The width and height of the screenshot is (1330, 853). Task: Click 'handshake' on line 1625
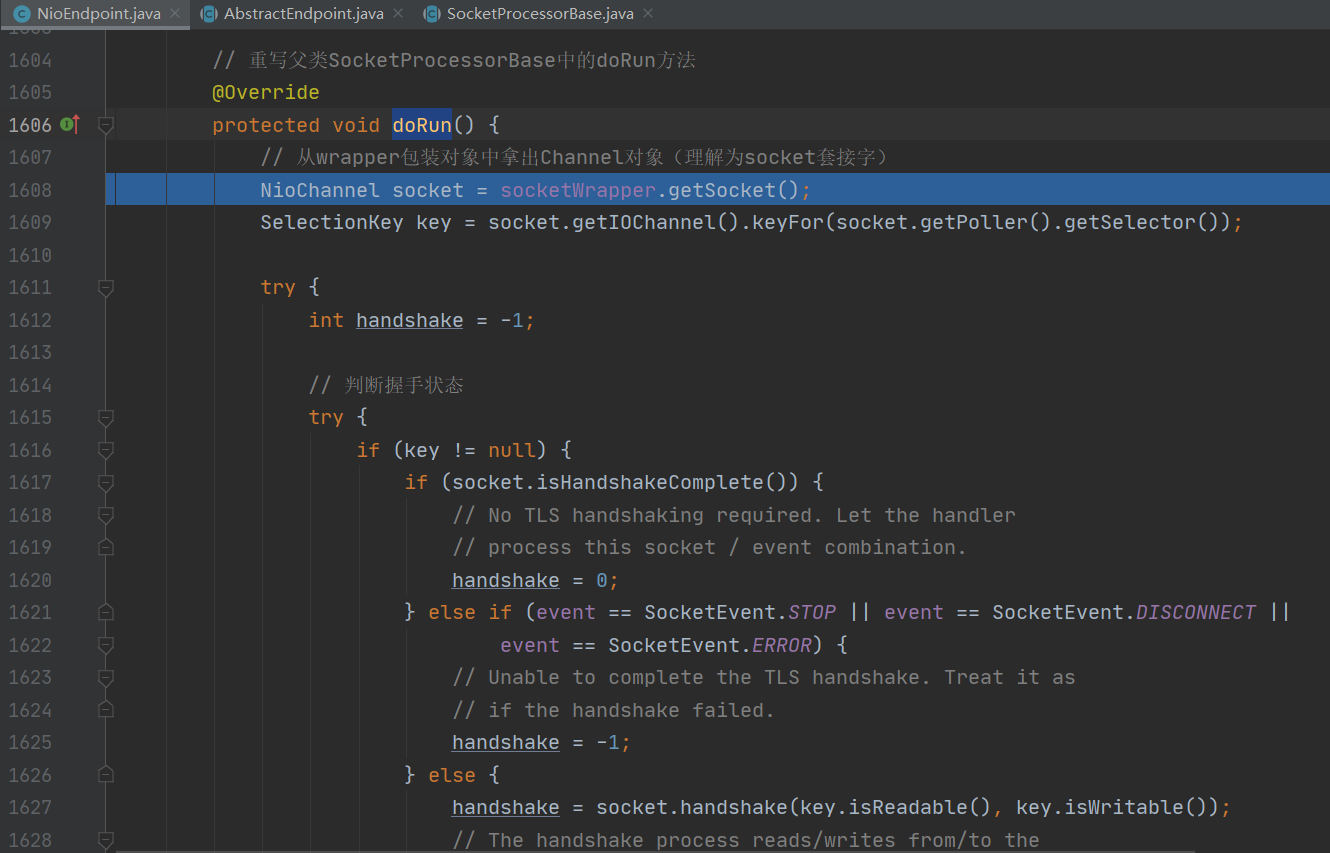click(506, 742)
